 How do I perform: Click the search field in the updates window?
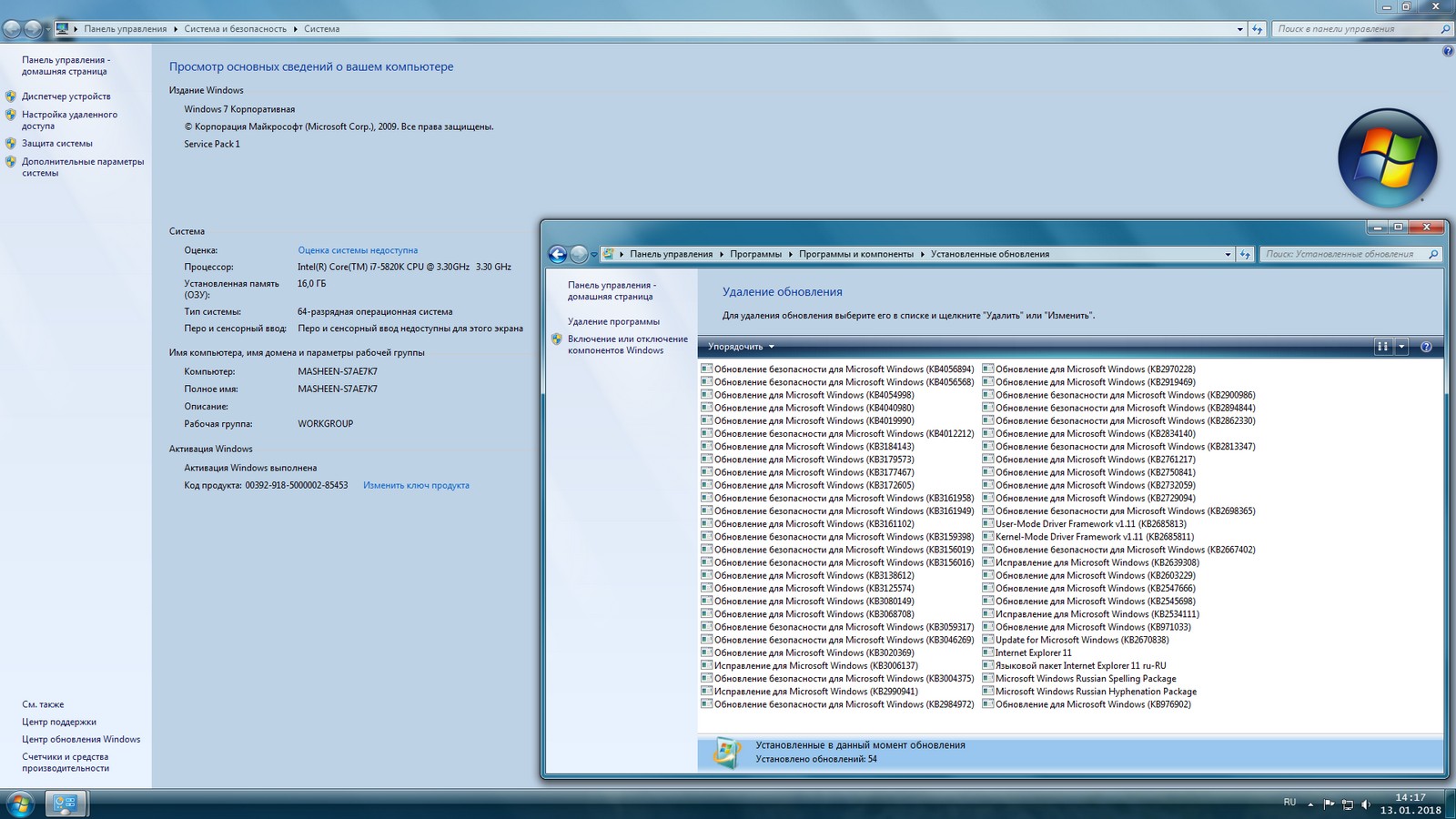click(1350, 255)
